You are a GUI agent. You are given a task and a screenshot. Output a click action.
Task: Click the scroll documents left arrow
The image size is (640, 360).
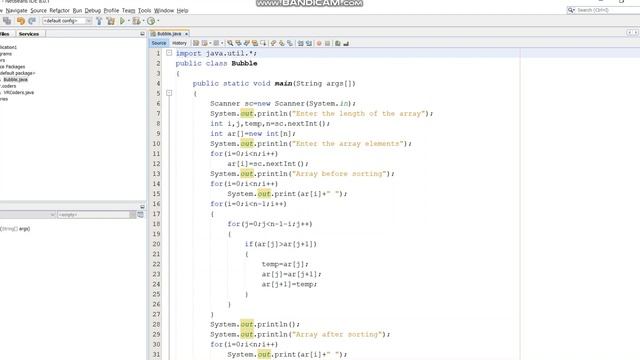pyautogui.click(x=629, y=32)
